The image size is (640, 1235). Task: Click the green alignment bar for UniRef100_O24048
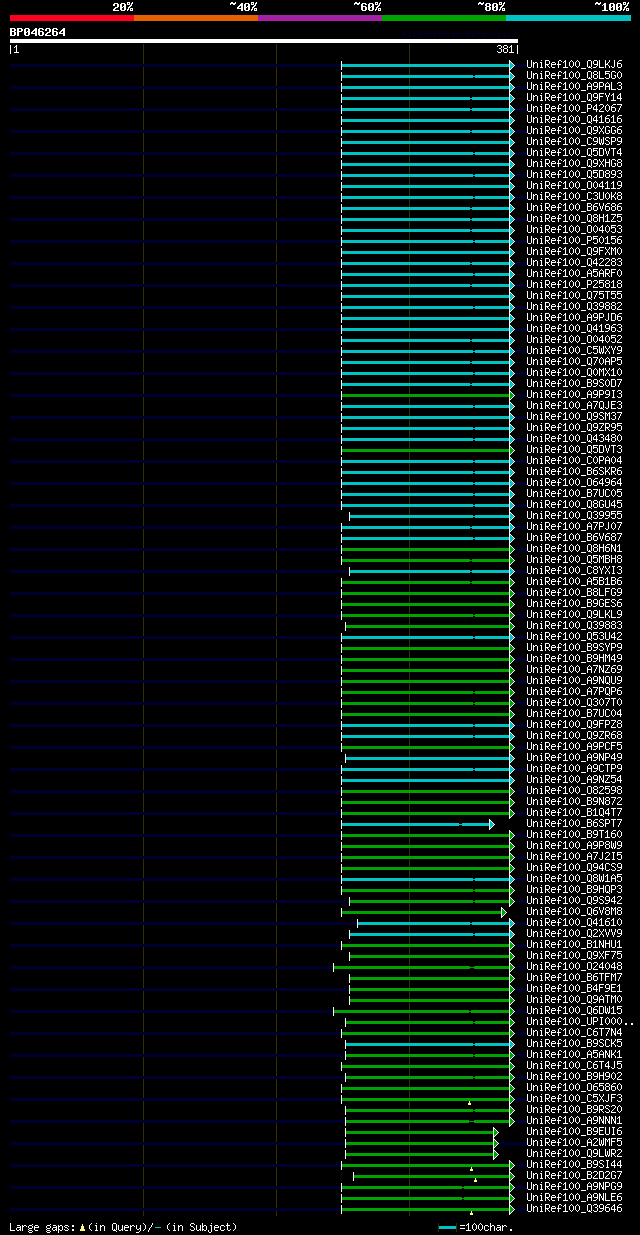click(423, 967)
